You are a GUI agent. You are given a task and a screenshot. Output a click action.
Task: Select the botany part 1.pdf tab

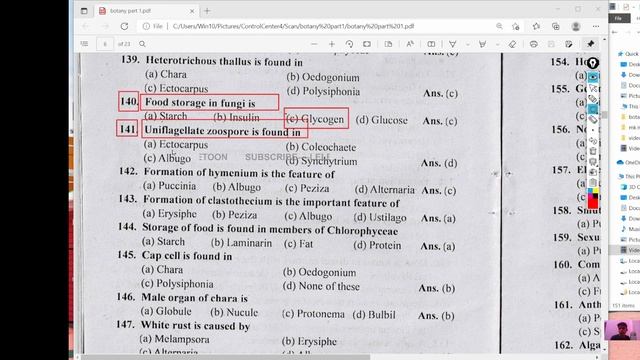click(x=147, y=11)
